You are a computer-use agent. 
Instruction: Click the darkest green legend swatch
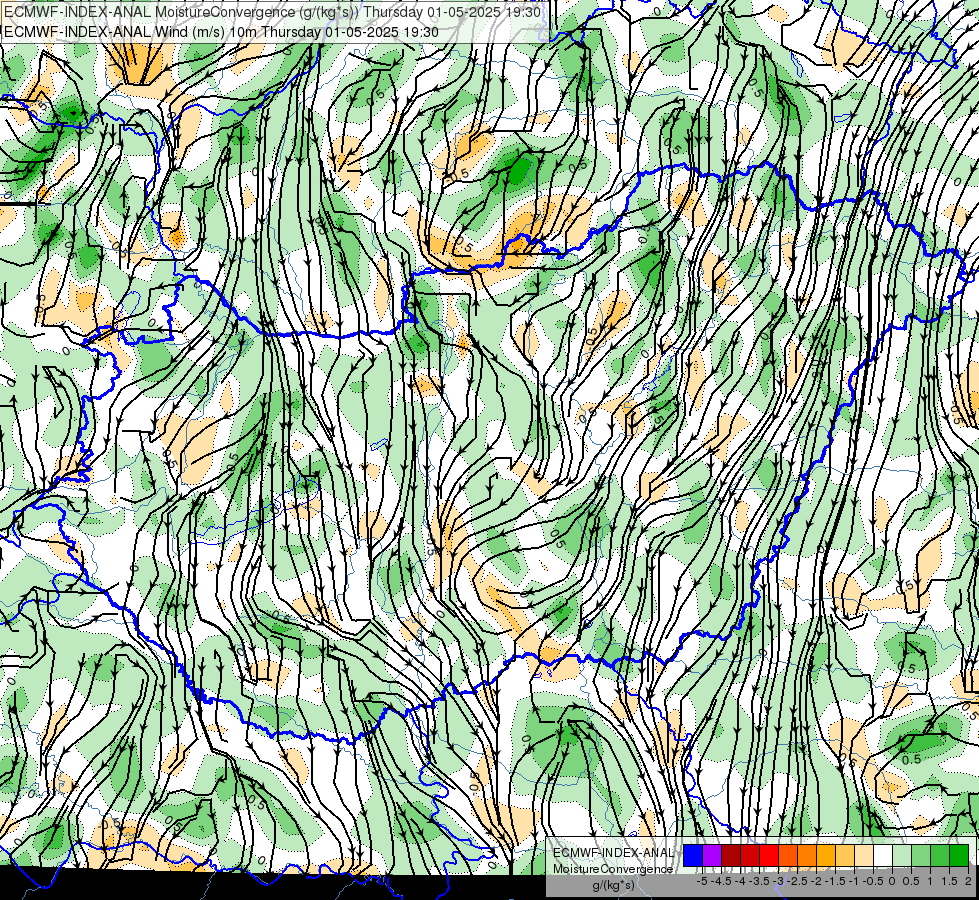[x=959, y=855]
